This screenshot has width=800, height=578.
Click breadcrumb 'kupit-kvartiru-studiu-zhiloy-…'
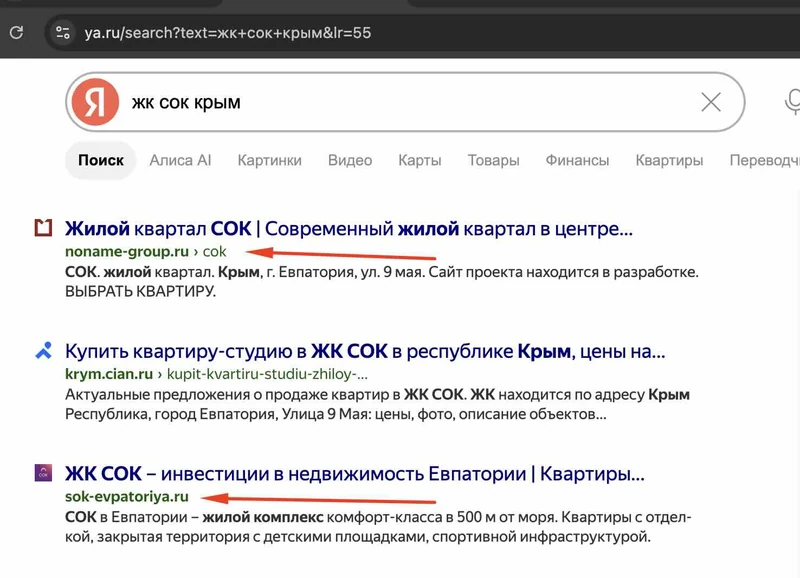tap(267, 374)
